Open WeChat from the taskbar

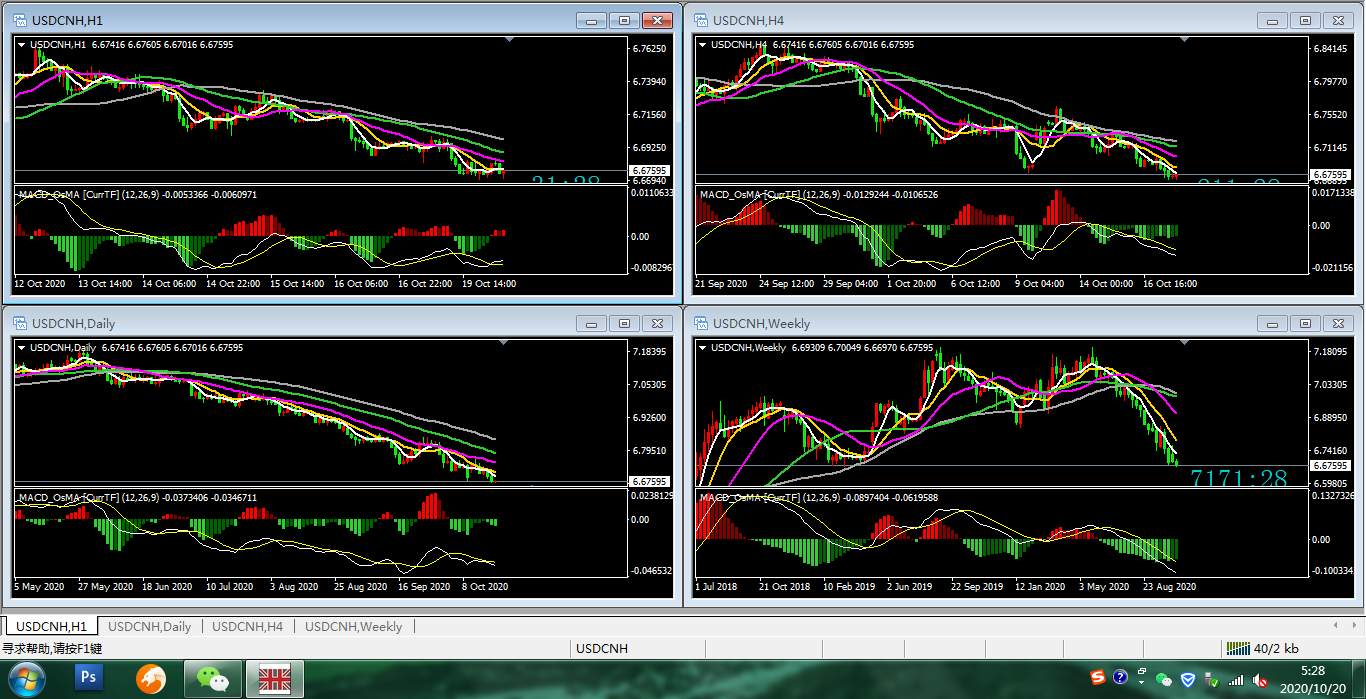pos(212,679)
